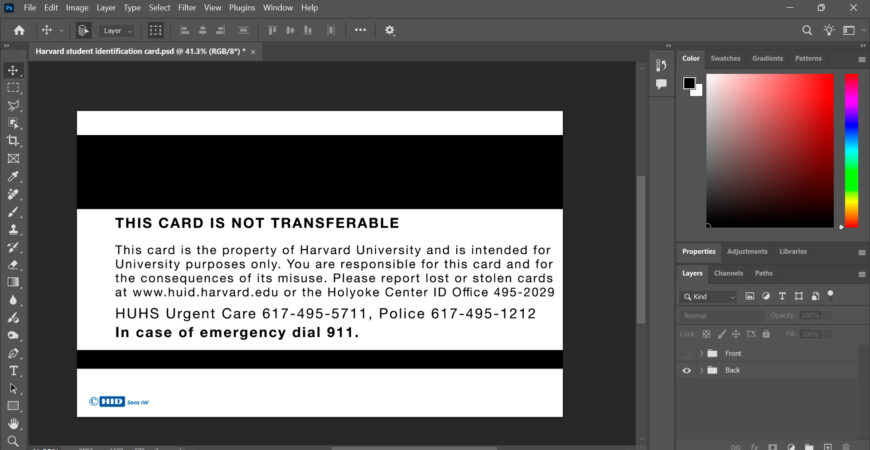Expand the Back layer group

(701, 370)
